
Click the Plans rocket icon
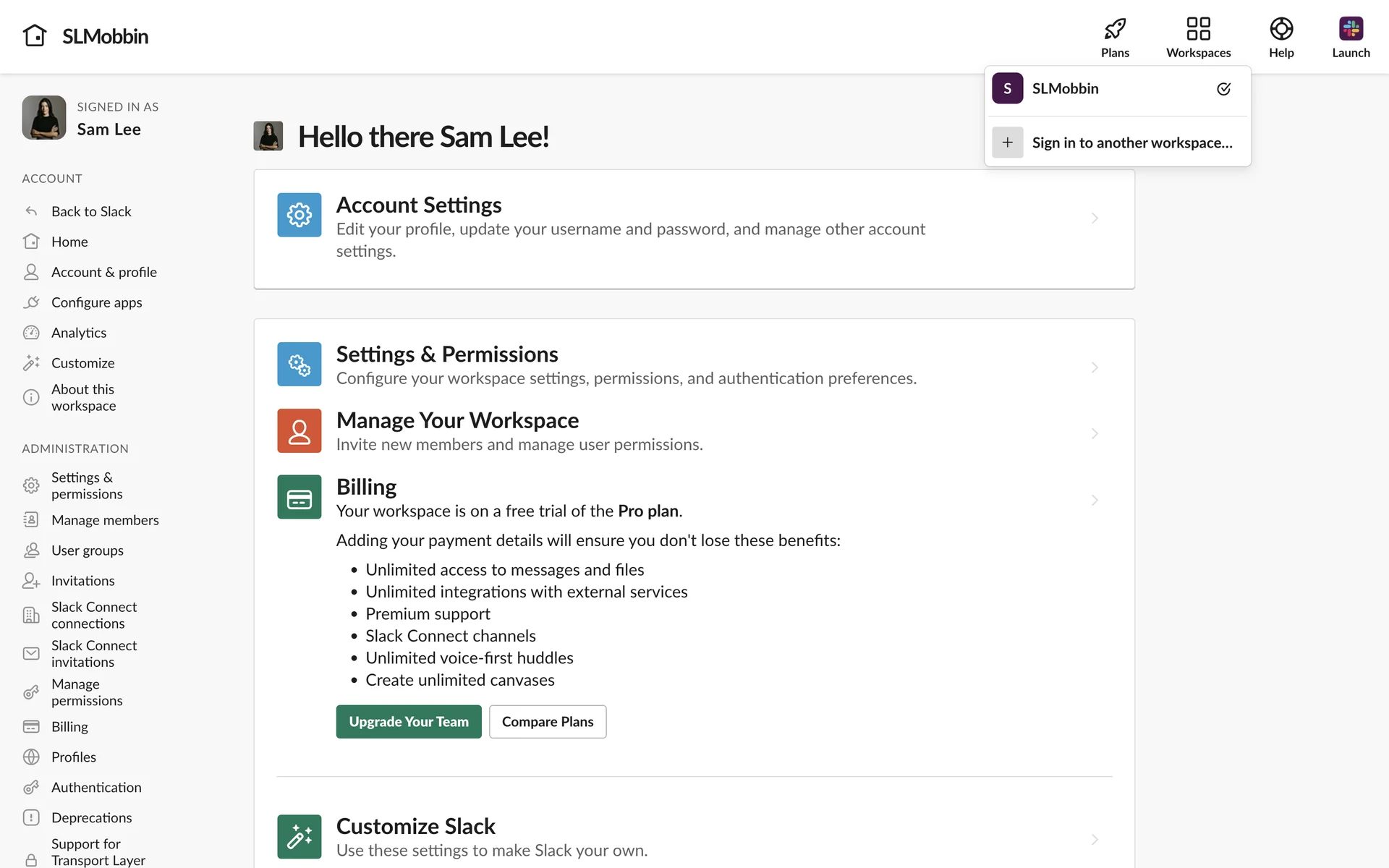(x=1115, y=30)
